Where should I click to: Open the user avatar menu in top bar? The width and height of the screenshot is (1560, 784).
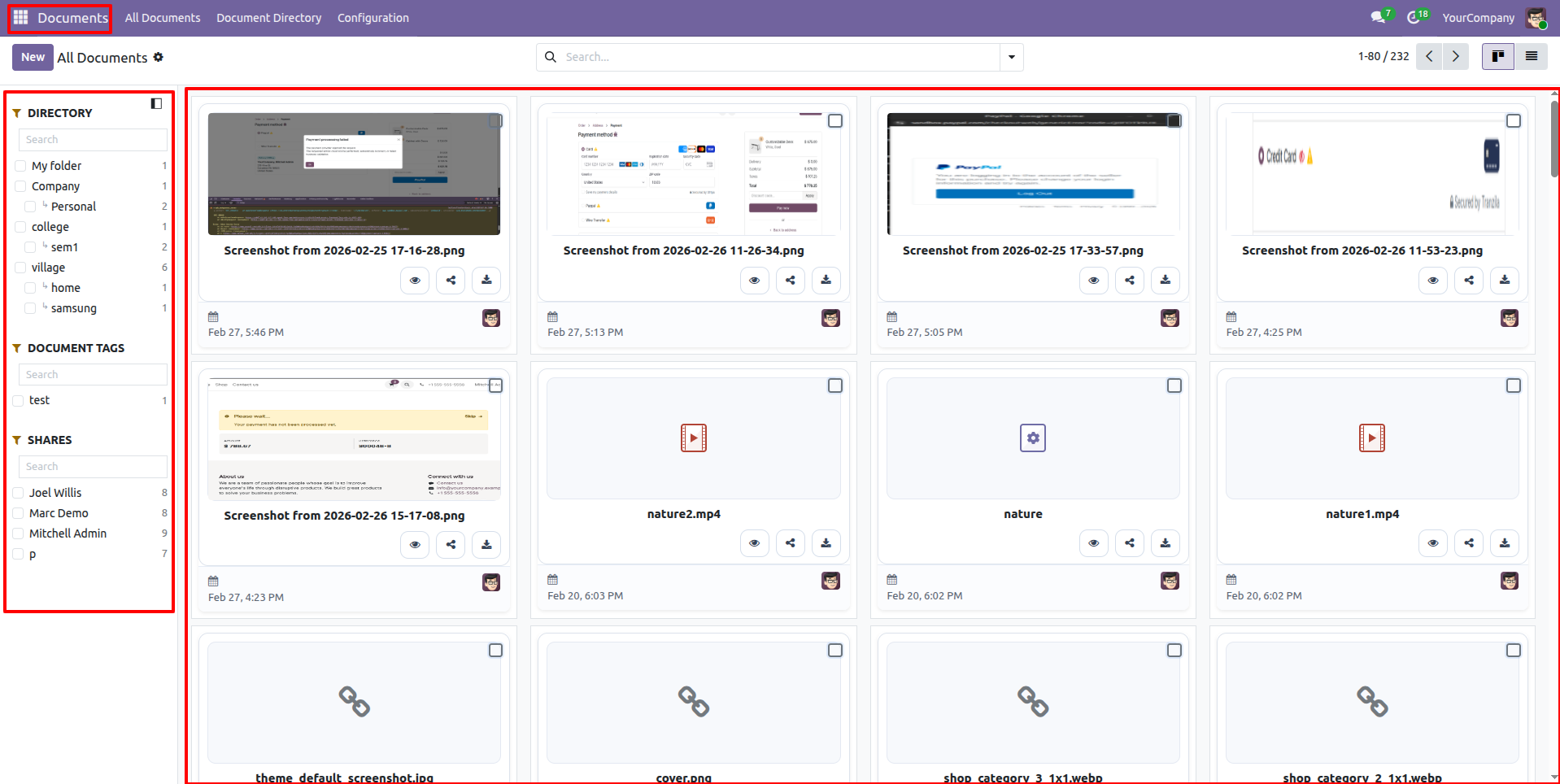[1536, 18]
